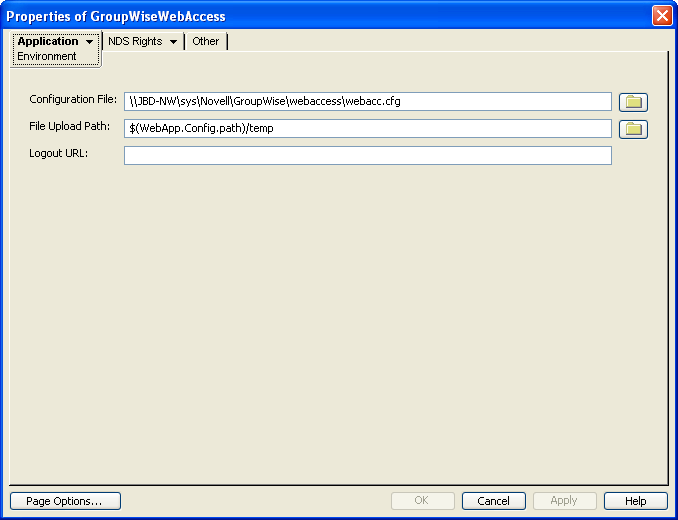678x520 pixels.
Task: Browse for the File Upload Path folder icon
Action: (x=633, y=129)
